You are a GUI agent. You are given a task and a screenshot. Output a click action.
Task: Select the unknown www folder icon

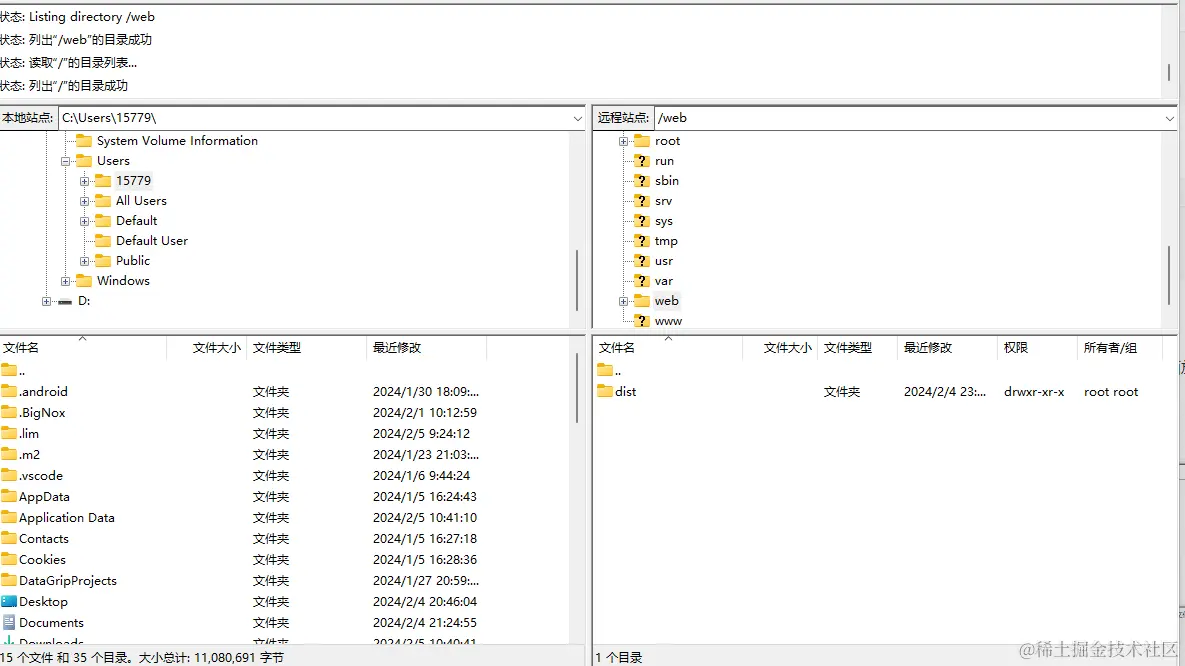click(642, 321)
